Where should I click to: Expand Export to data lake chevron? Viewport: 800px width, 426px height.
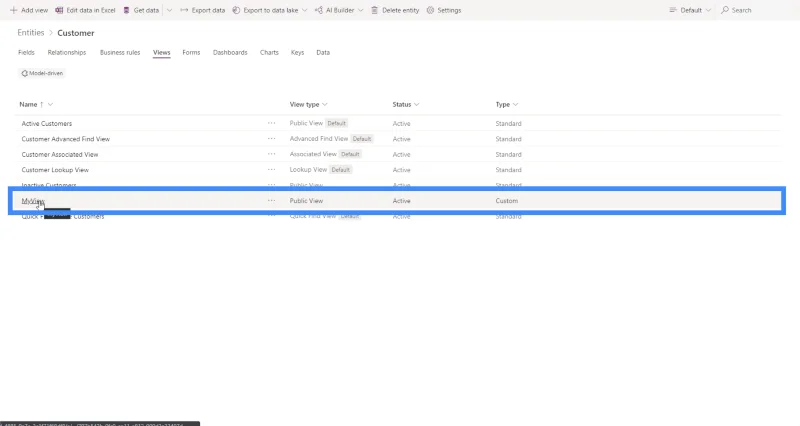coord(305,10)
